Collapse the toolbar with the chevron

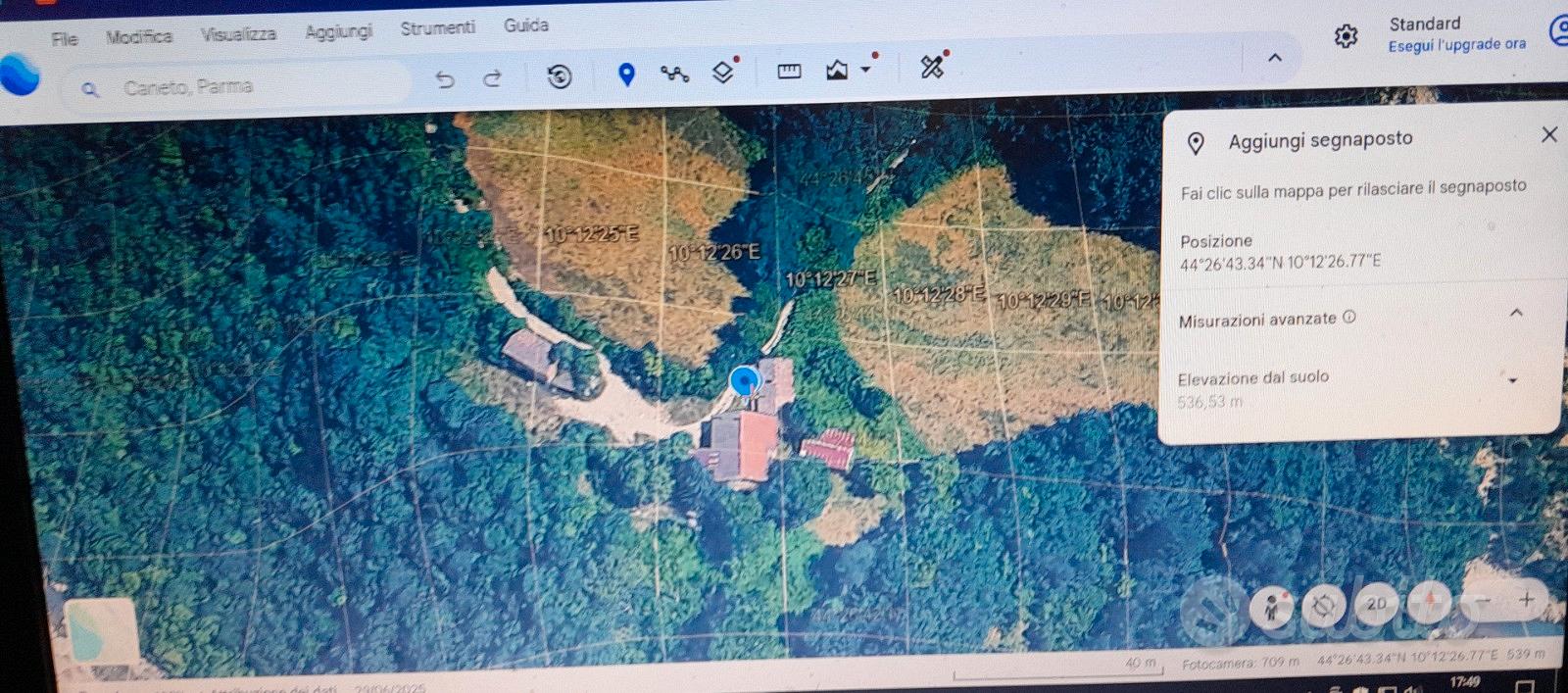(x=1275, y=58)
